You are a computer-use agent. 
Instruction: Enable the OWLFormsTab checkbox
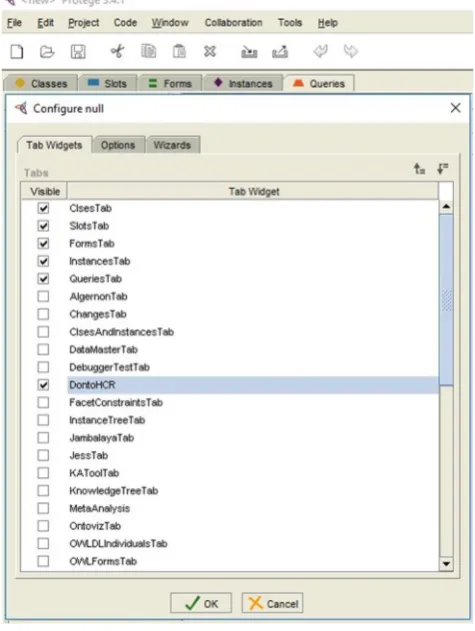43,561
